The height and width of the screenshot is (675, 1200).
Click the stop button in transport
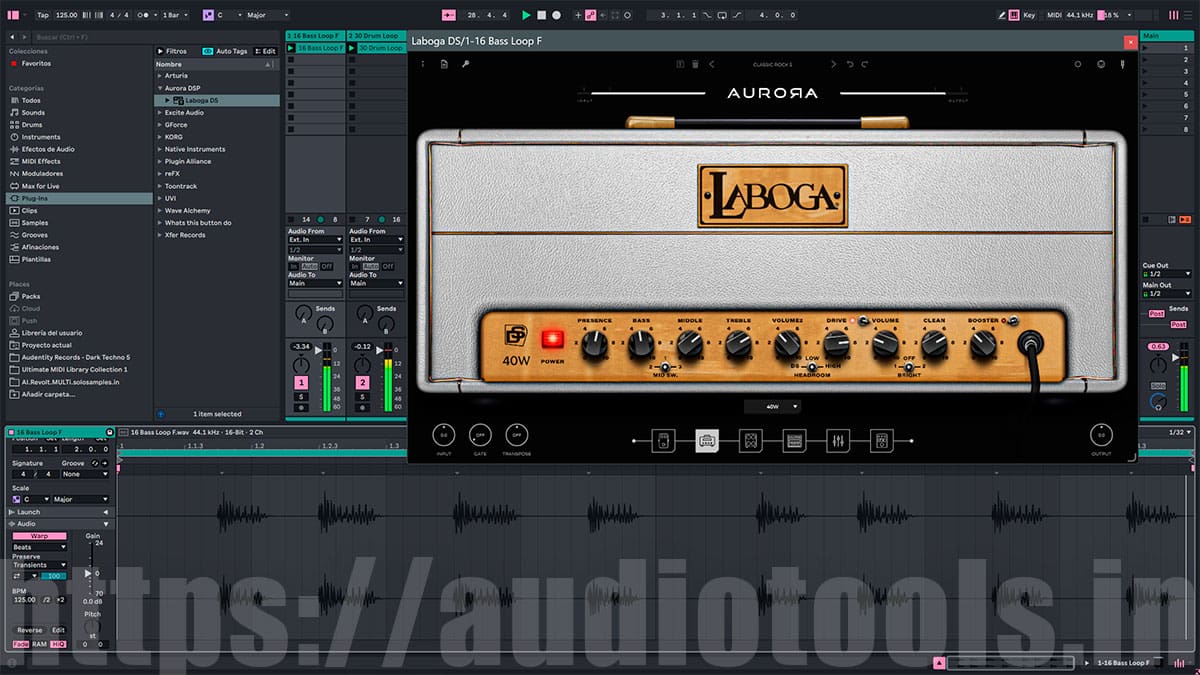[542, 15]
